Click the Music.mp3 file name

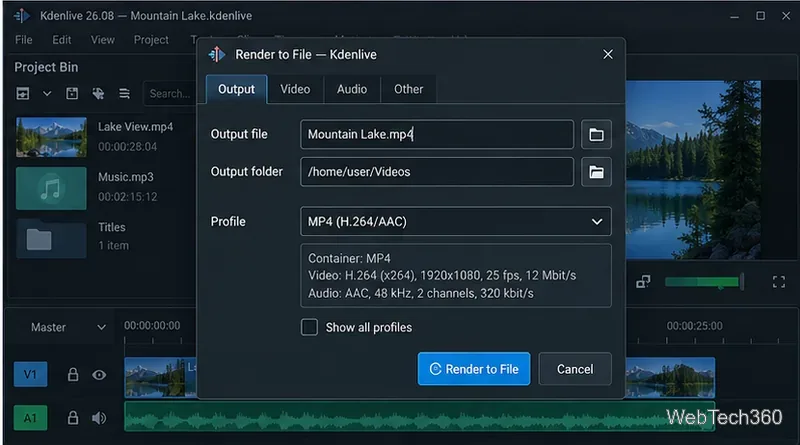126,177
